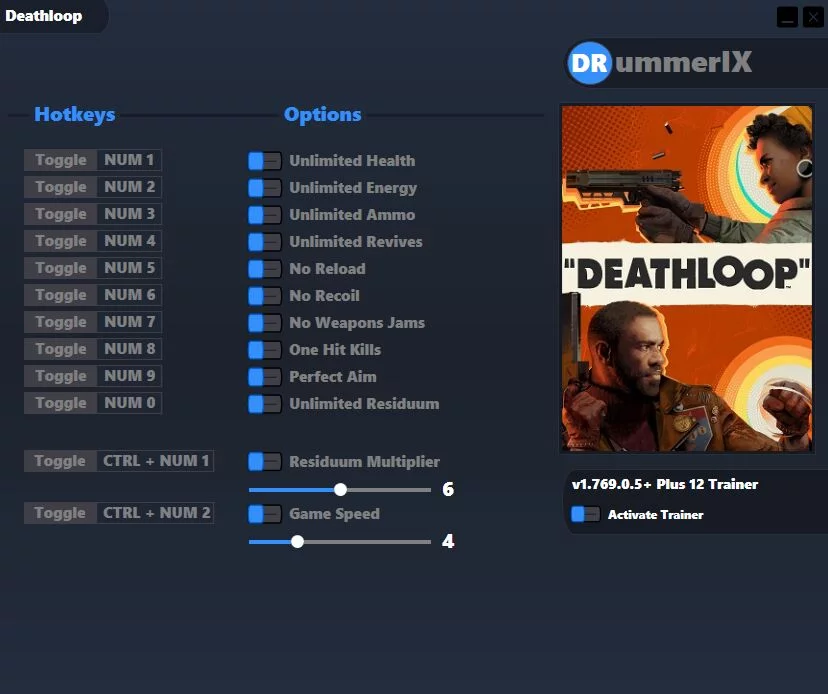Click the ummerIX brand name text
This screenshot has height=694, width=828.
click(683, 62)
